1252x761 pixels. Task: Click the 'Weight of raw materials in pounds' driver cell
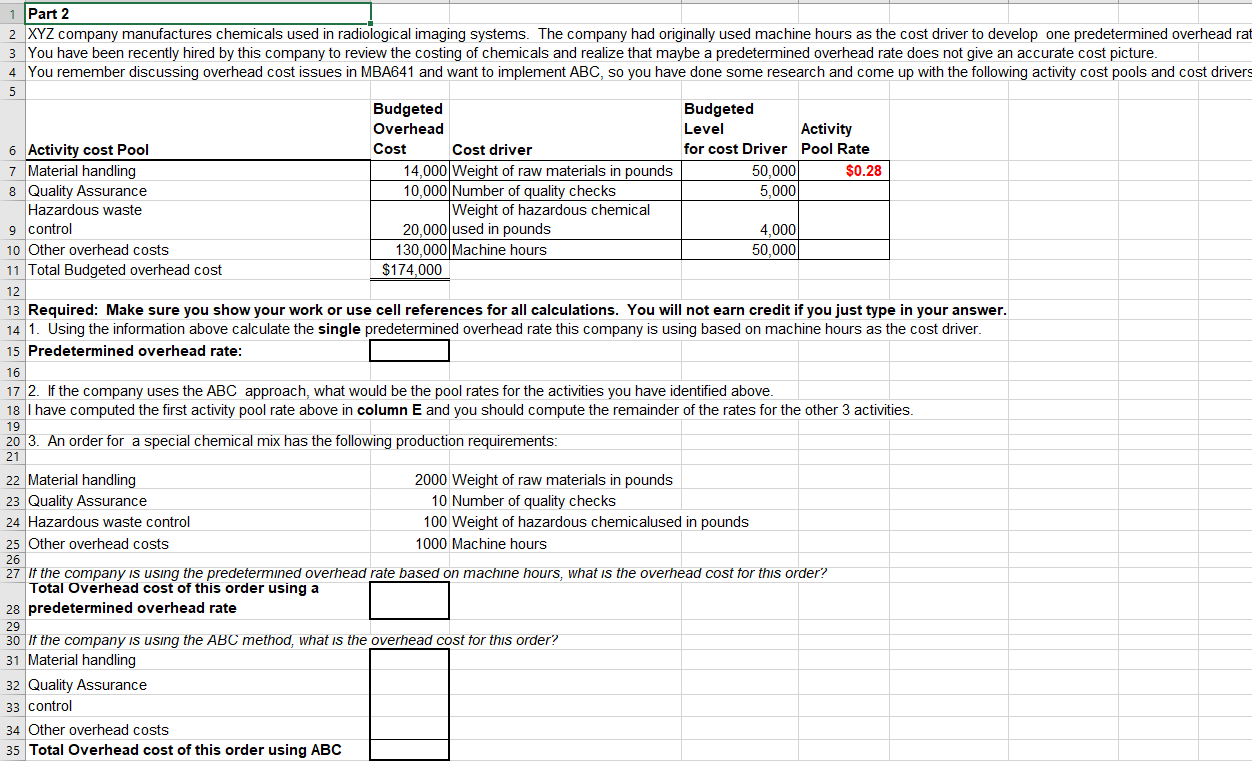click(x=564, y=171)
